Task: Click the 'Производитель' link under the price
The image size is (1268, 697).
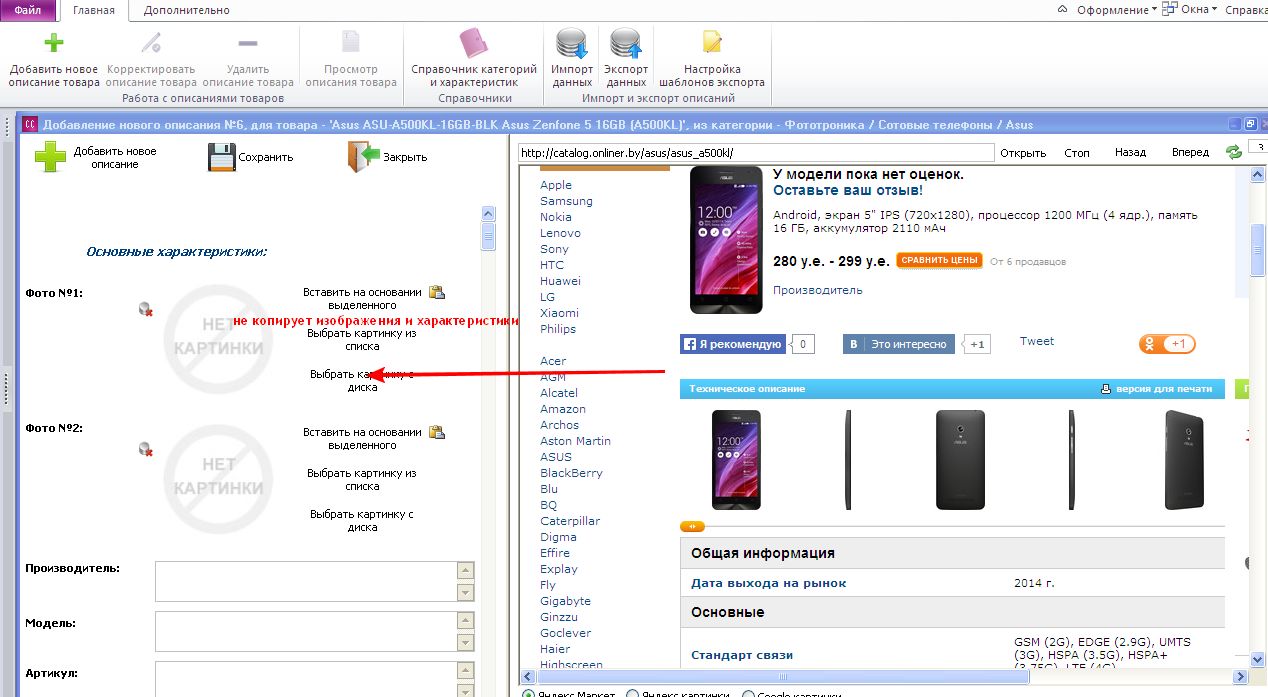Action: pyautogui.click(x=817, y=290)
